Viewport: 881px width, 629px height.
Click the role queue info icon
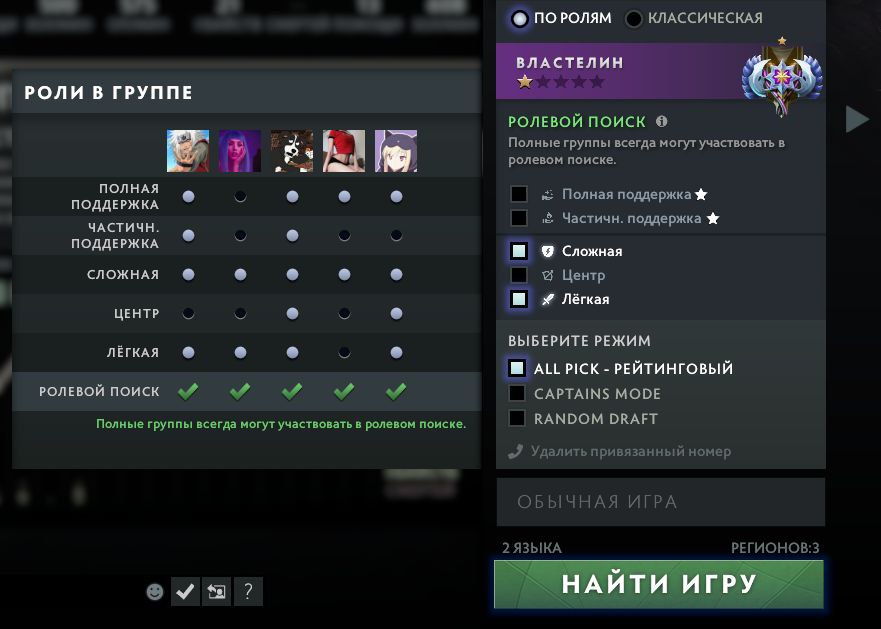tap(662, 121)
